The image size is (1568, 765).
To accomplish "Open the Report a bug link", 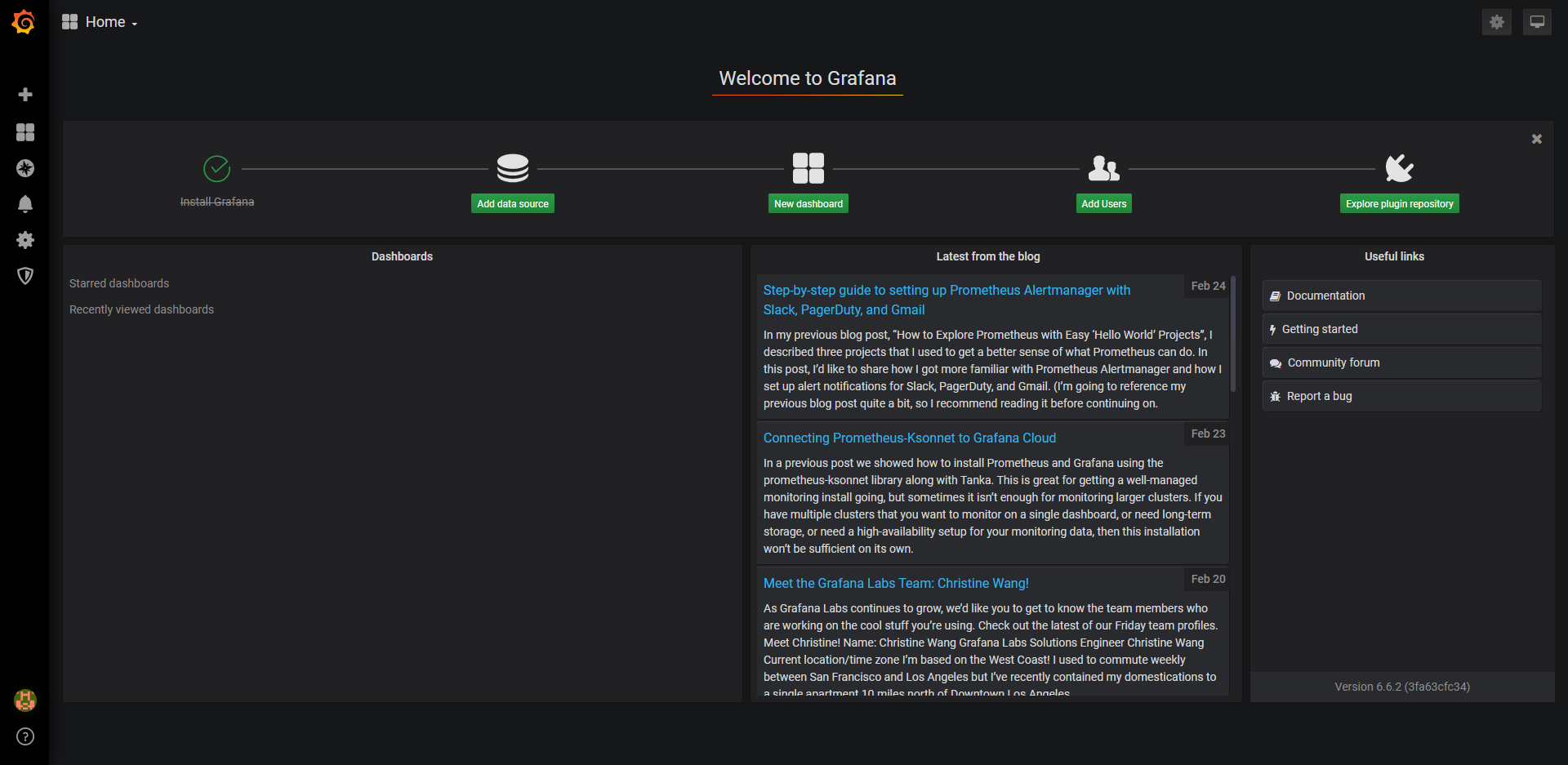I will (1402, 396).
